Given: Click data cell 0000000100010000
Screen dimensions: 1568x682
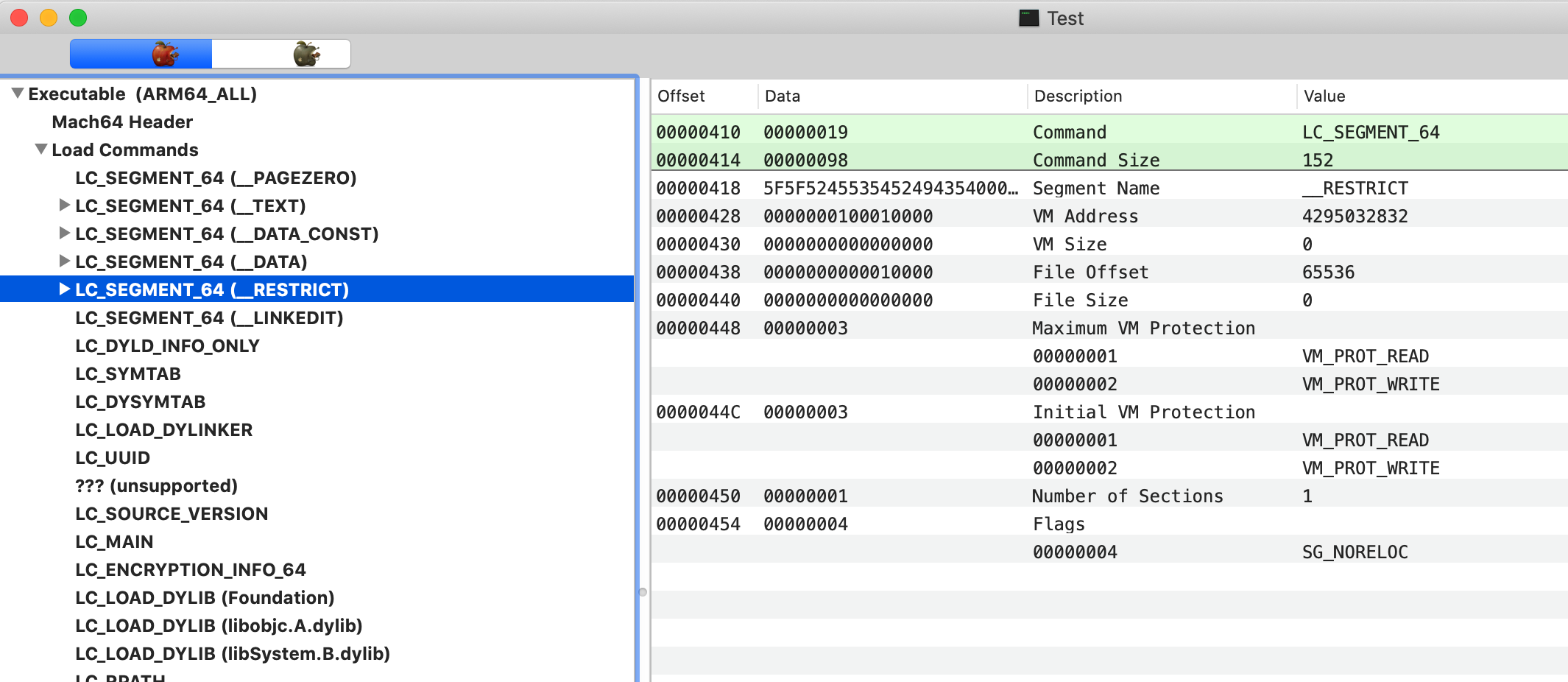Looking at the screenshot, I should pyautogui.click(x=848, y=217).
